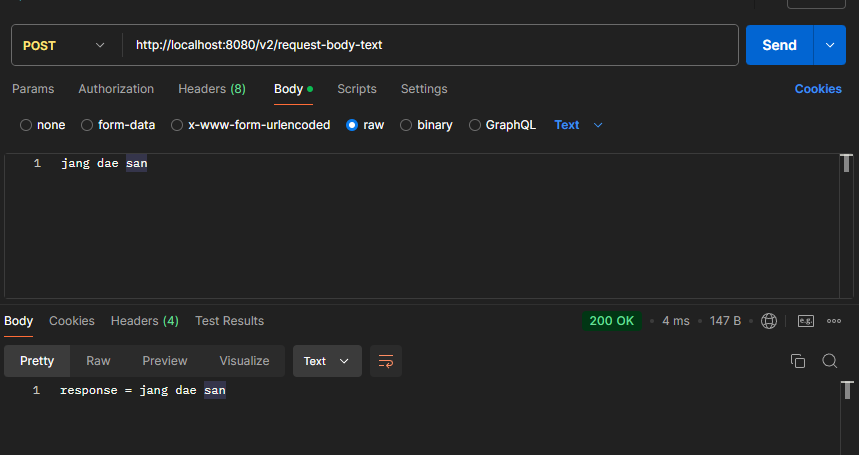The image size is (859, 455).
Task: Switch response view to Visualize
Action: 244,361
